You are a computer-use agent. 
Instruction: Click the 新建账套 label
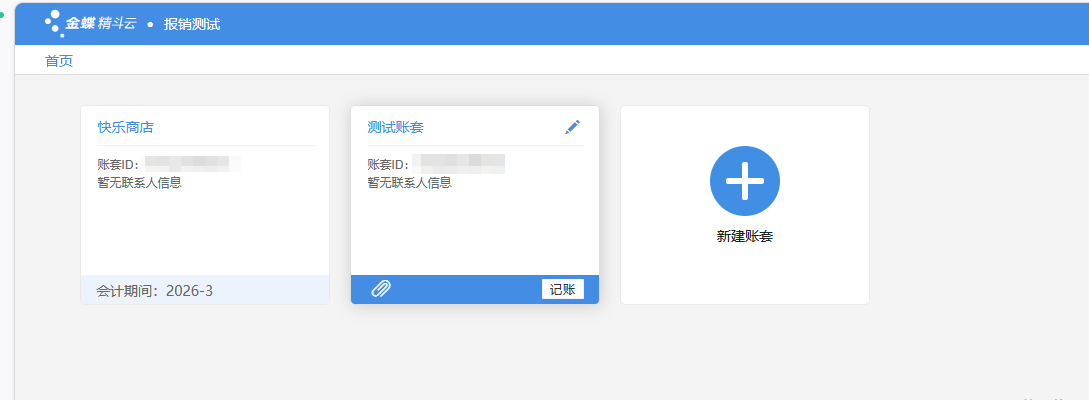click(x=744, y=237)
